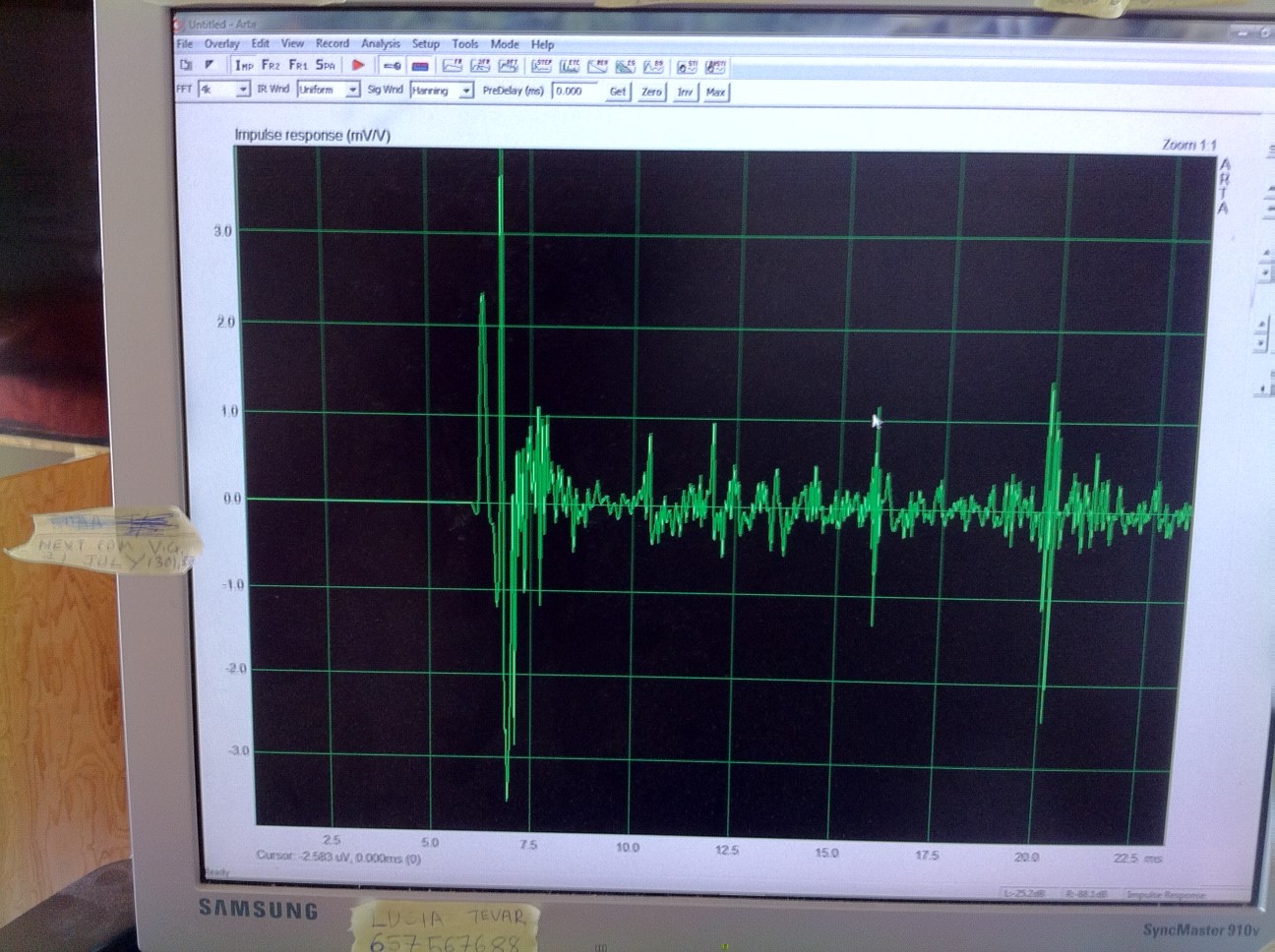
Task: Start recording with the red play icon
Action: coord(359,66)
